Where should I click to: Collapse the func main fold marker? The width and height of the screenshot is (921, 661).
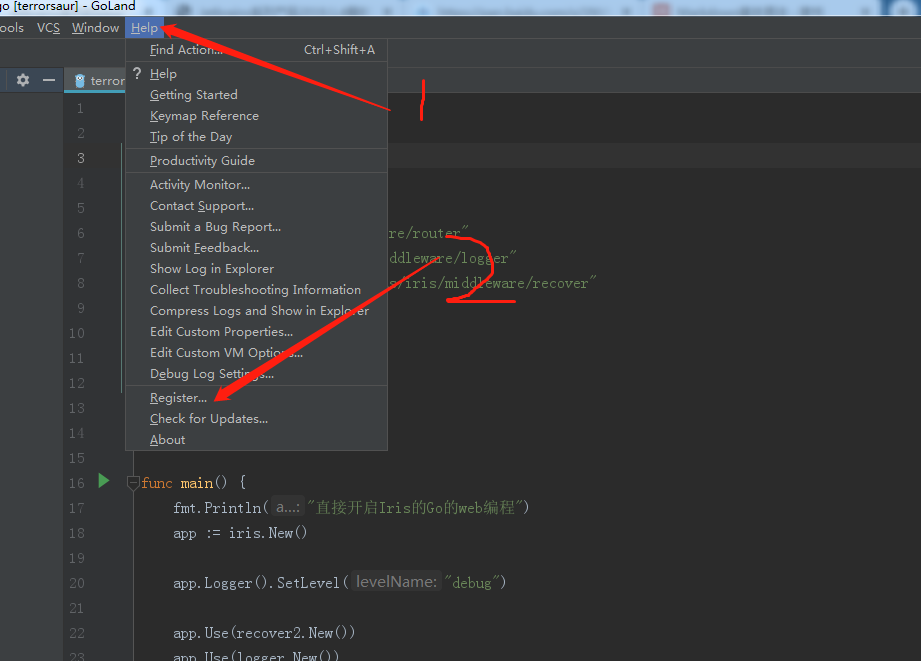click(133, 483)
